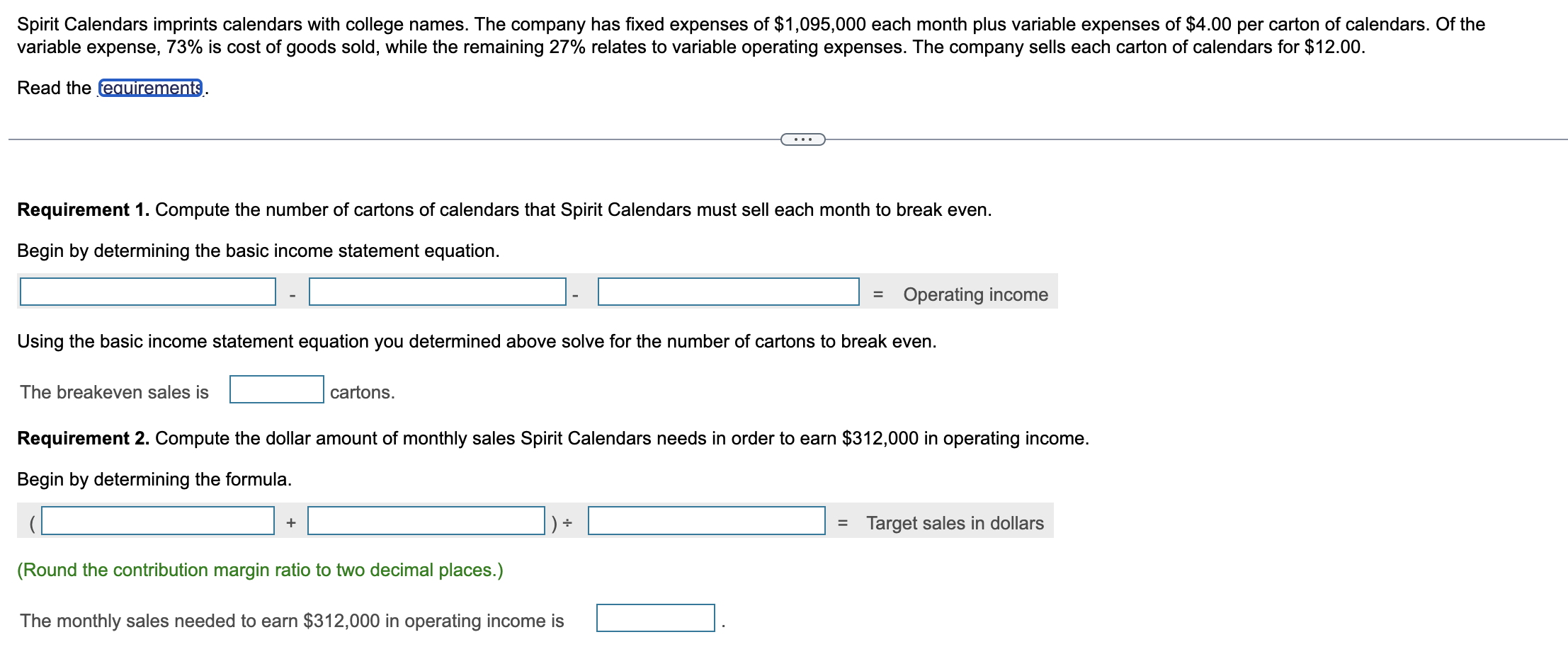The height and width of the screenshot is (654, 1568).
Task: Click the blank after the plus sign
Action: coord(426,522)
